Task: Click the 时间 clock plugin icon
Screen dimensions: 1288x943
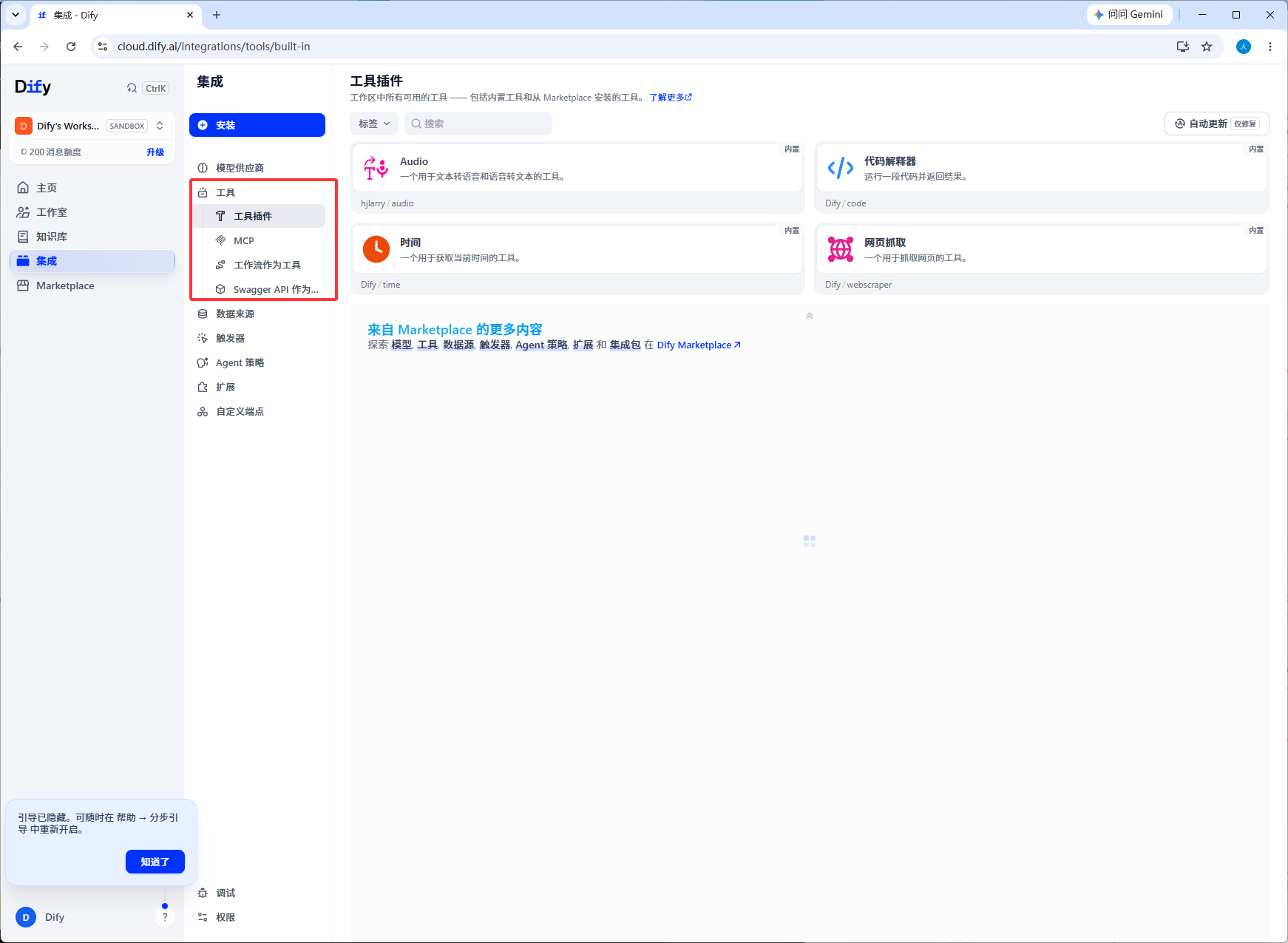Action: point(376,249)
